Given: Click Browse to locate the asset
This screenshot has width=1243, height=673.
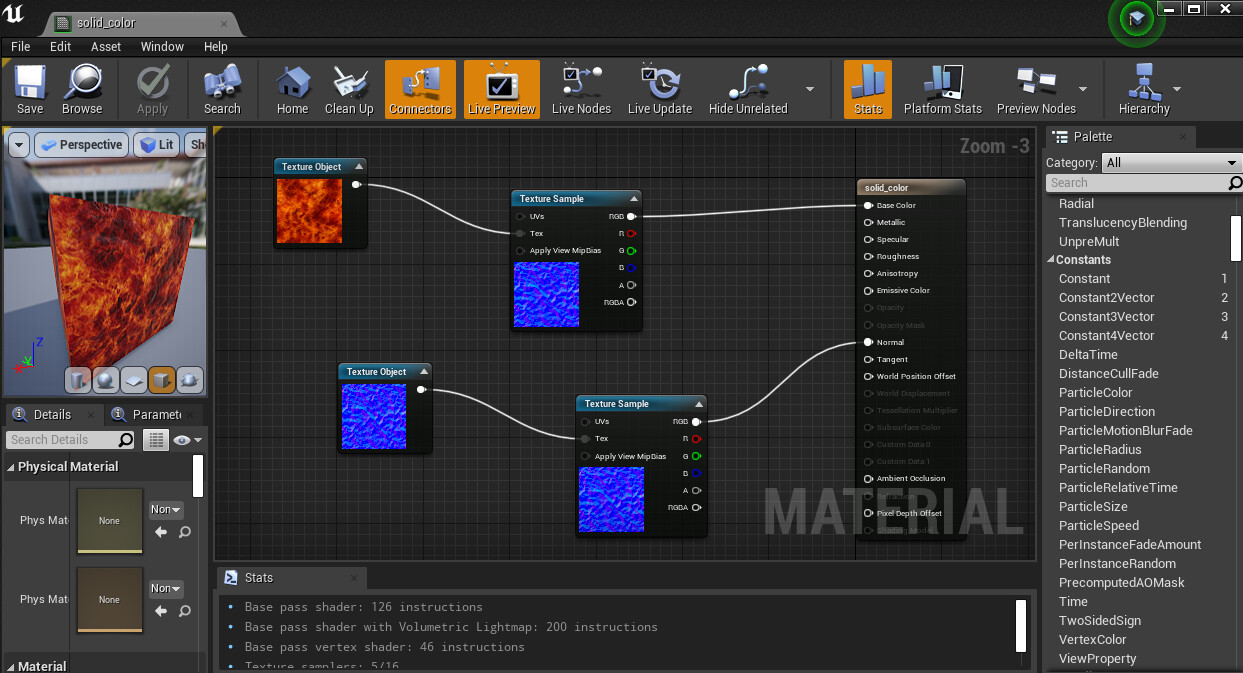Looking at the screenshot, I should tap(83, 88).
